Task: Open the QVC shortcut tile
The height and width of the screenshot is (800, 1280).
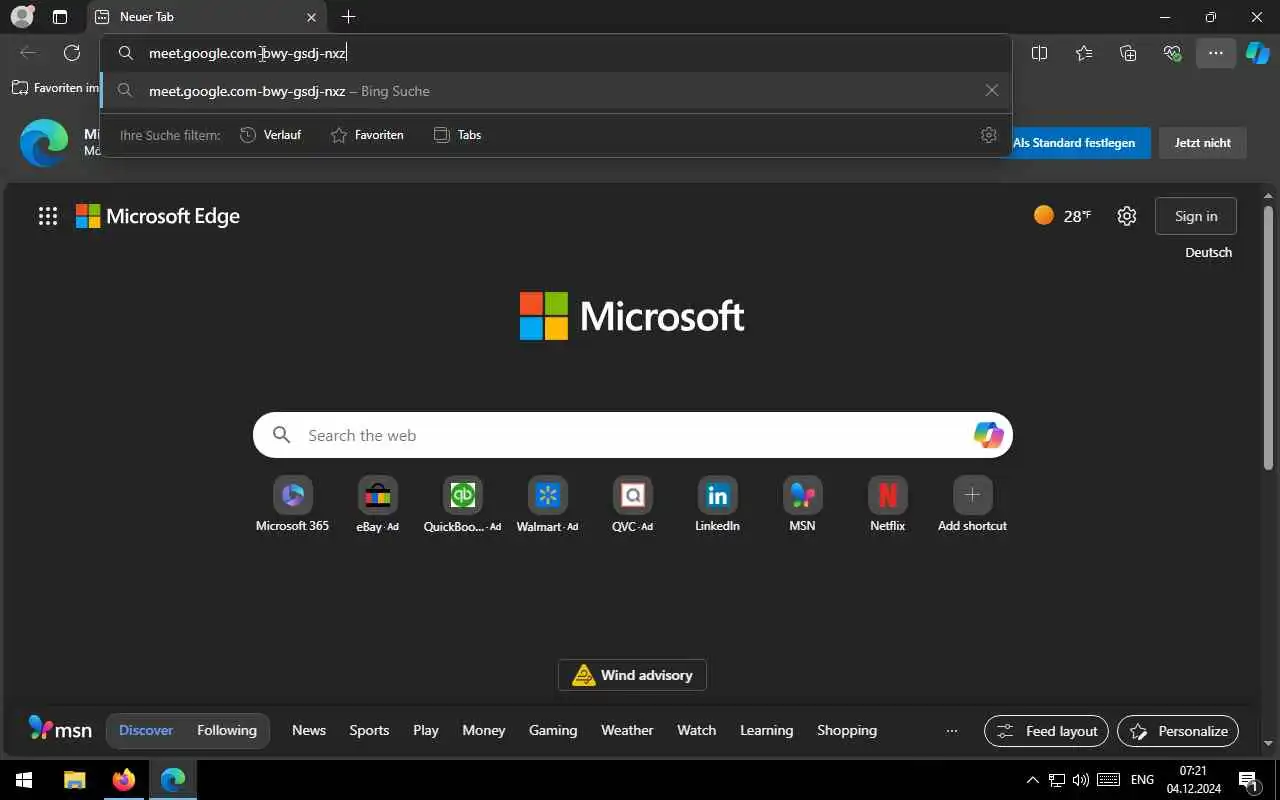Action: coord(632,504)
